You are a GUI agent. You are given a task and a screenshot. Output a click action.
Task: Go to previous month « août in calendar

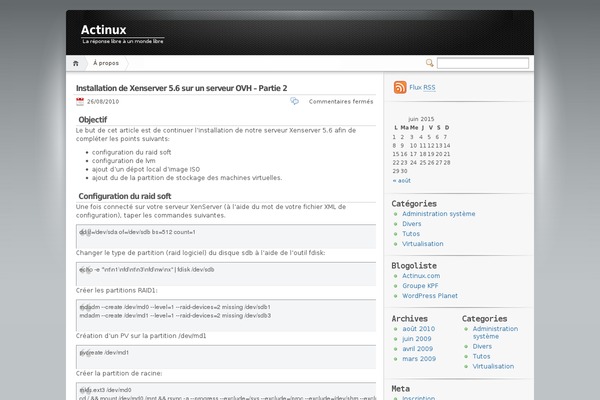[x=402, y=180]
